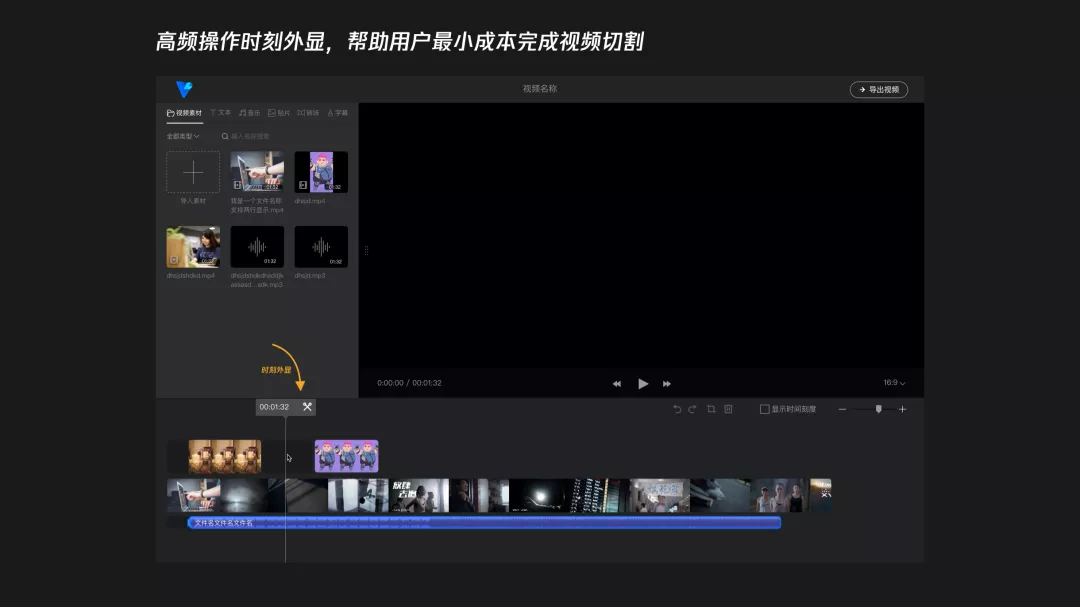
Task: Click the minus timeline zoom-out icon
Action: [x=842, y=409]
